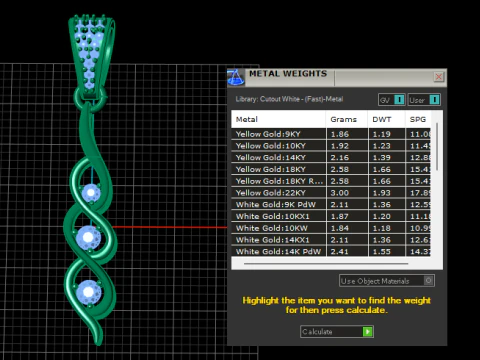480x360 pixels.
Task: Sort by the Metal column header
Action: tap(278, 119)
